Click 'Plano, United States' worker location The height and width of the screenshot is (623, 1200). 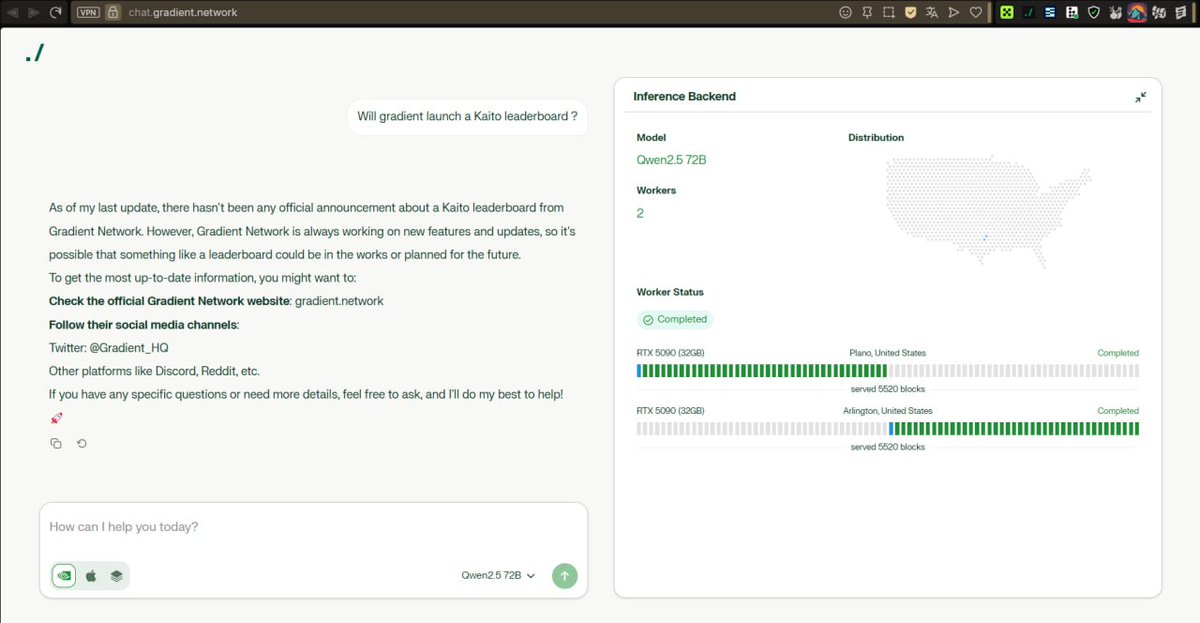(888, 353)
